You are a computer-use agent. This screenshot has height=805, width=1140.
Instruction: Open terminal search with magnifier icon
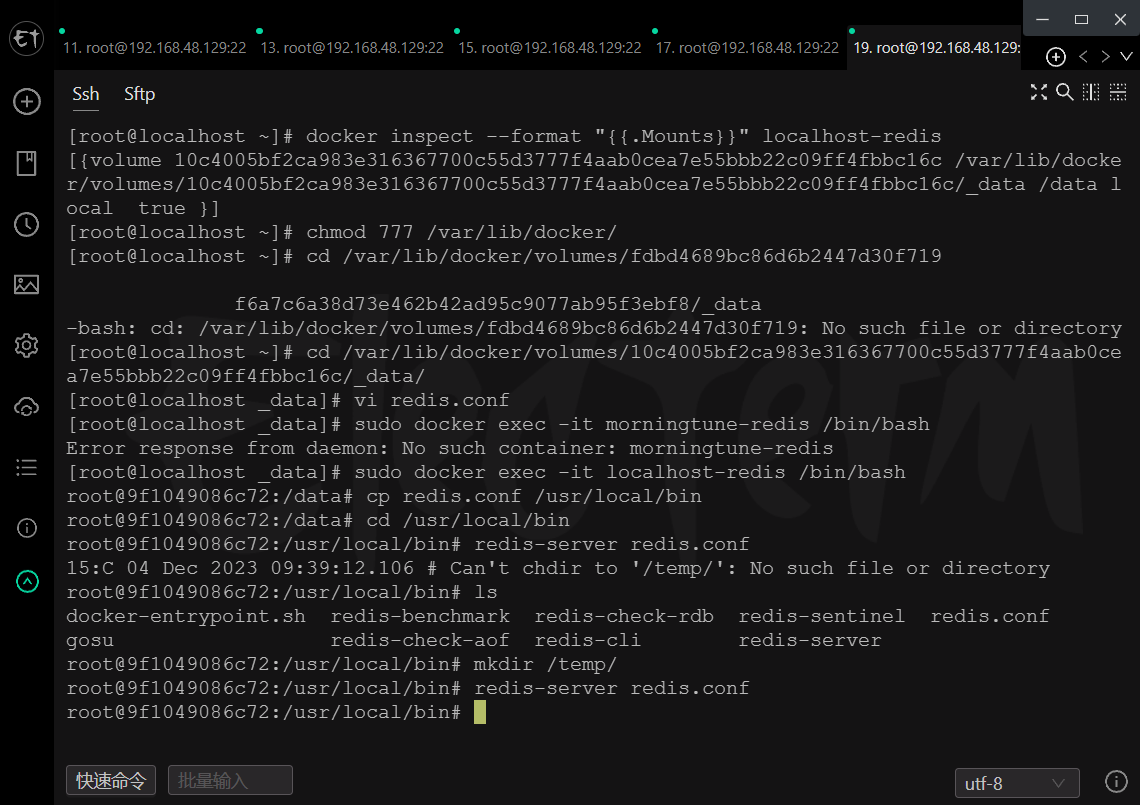click(1063, 91)
